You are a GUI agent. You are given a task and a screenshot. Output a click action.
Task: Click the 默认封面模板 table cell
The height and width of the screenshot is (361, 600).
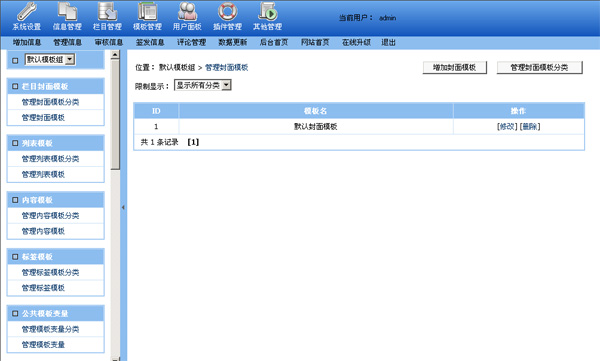[316, 126]
